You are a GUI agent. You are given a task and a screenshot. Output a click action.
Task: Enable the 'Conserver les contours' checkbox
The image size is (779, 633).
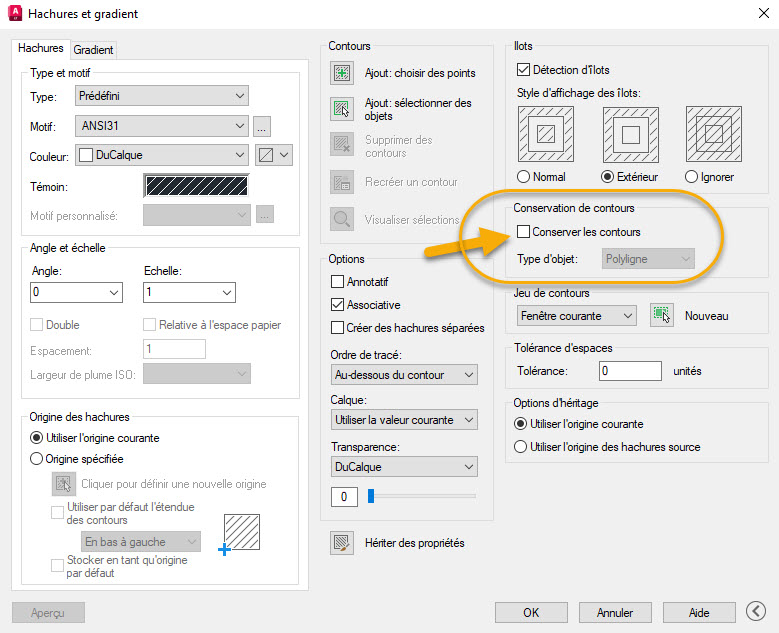pyautogui.click(x=524, y=232)
